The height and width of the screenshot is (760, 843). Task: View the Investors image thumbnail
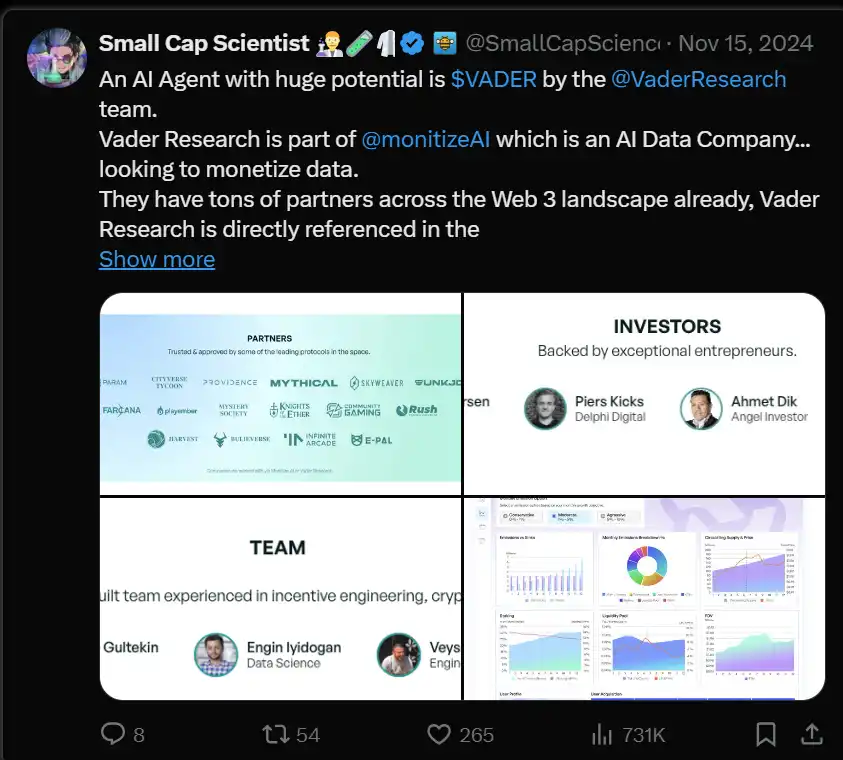(x=644, y=393)
